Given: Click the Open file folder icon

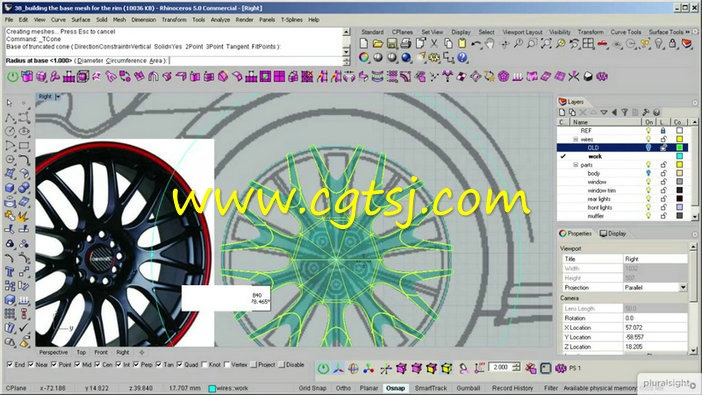Looking at the screenshot, I should coord(377,43).
